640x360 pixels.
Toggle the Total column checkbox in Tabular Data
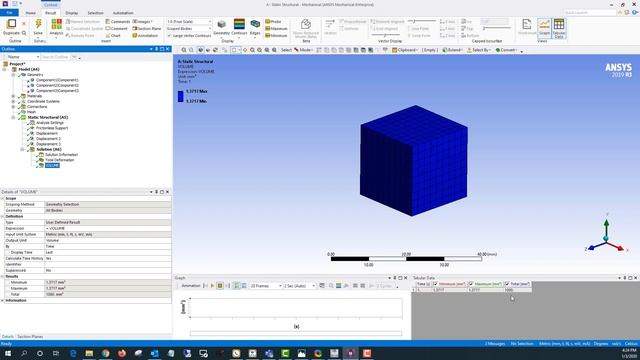pos(507,284)
